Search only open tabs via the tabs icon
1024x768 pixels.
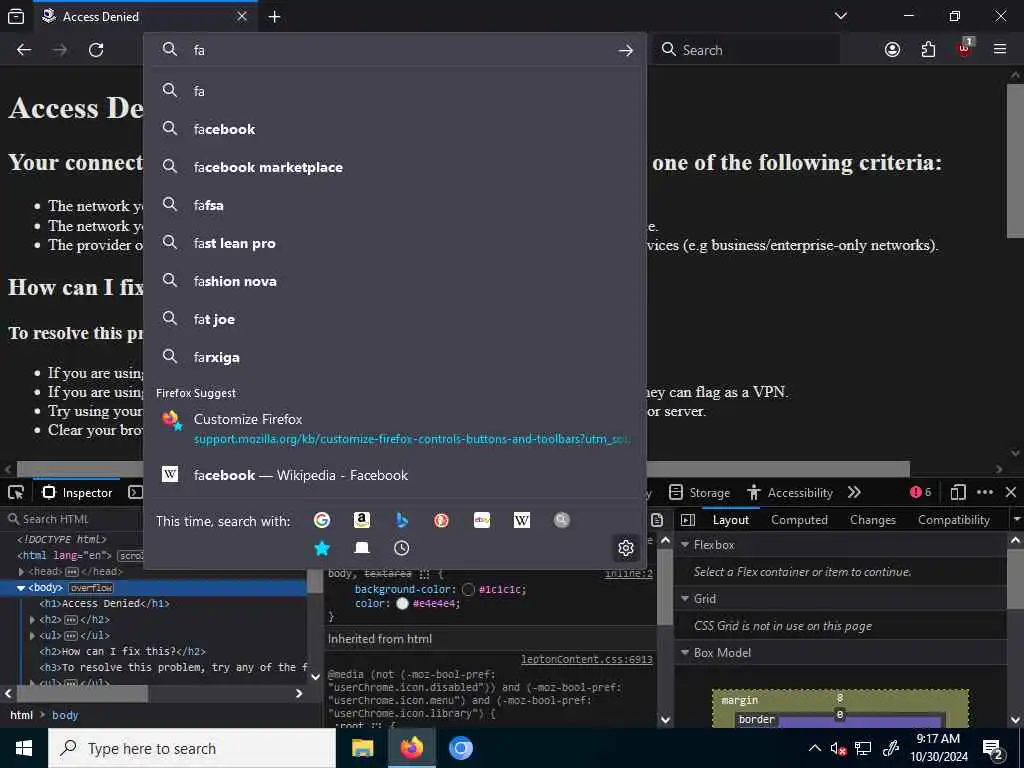[x=362, y=548]
